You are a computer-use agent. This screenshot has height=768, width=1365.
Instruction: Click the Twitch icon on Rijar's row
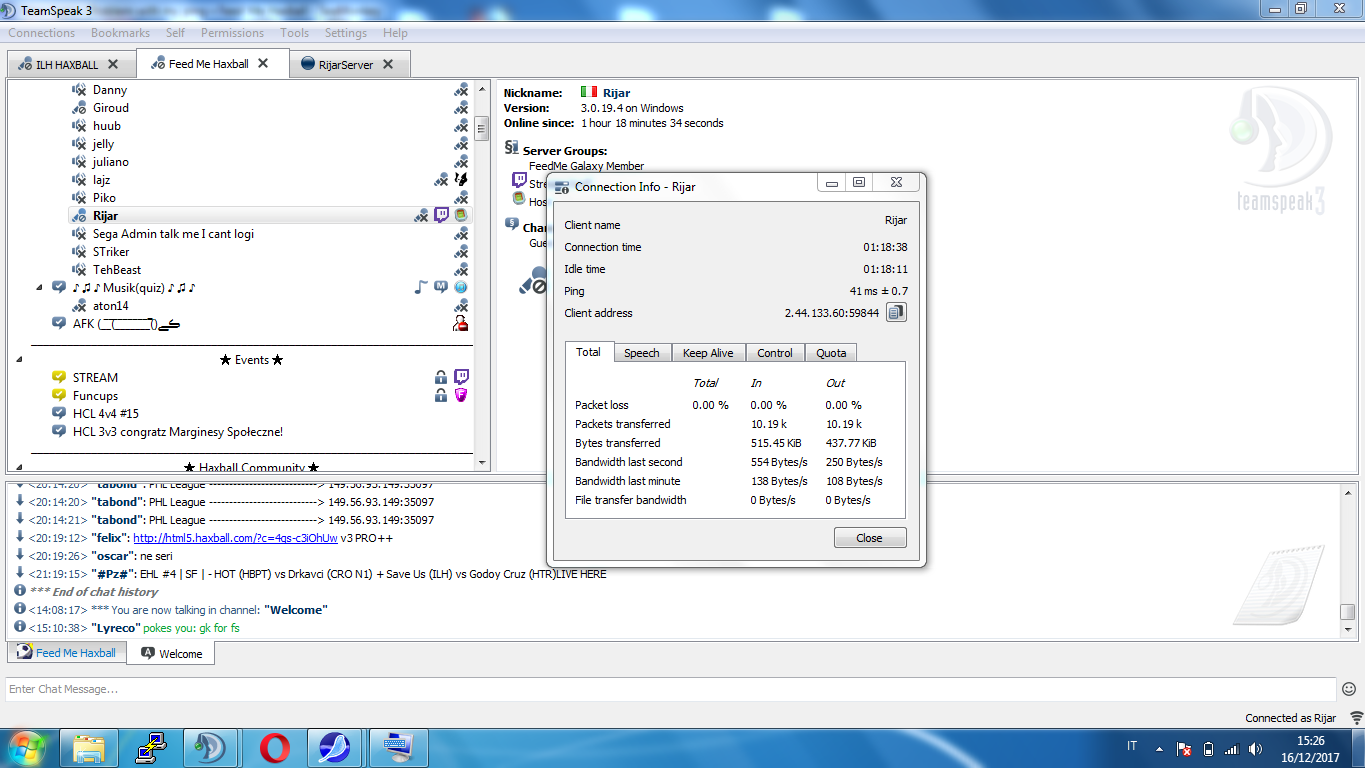tap(442, 215)
